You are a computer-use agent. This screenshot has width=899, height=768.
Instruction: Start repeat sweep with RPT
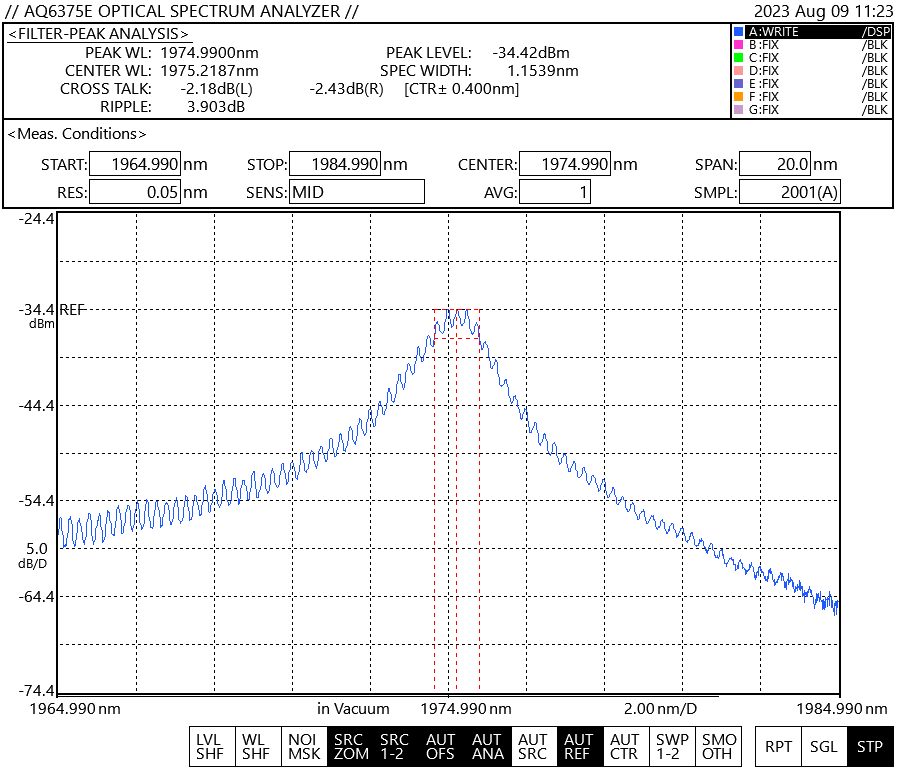click(x=778, y=747)
